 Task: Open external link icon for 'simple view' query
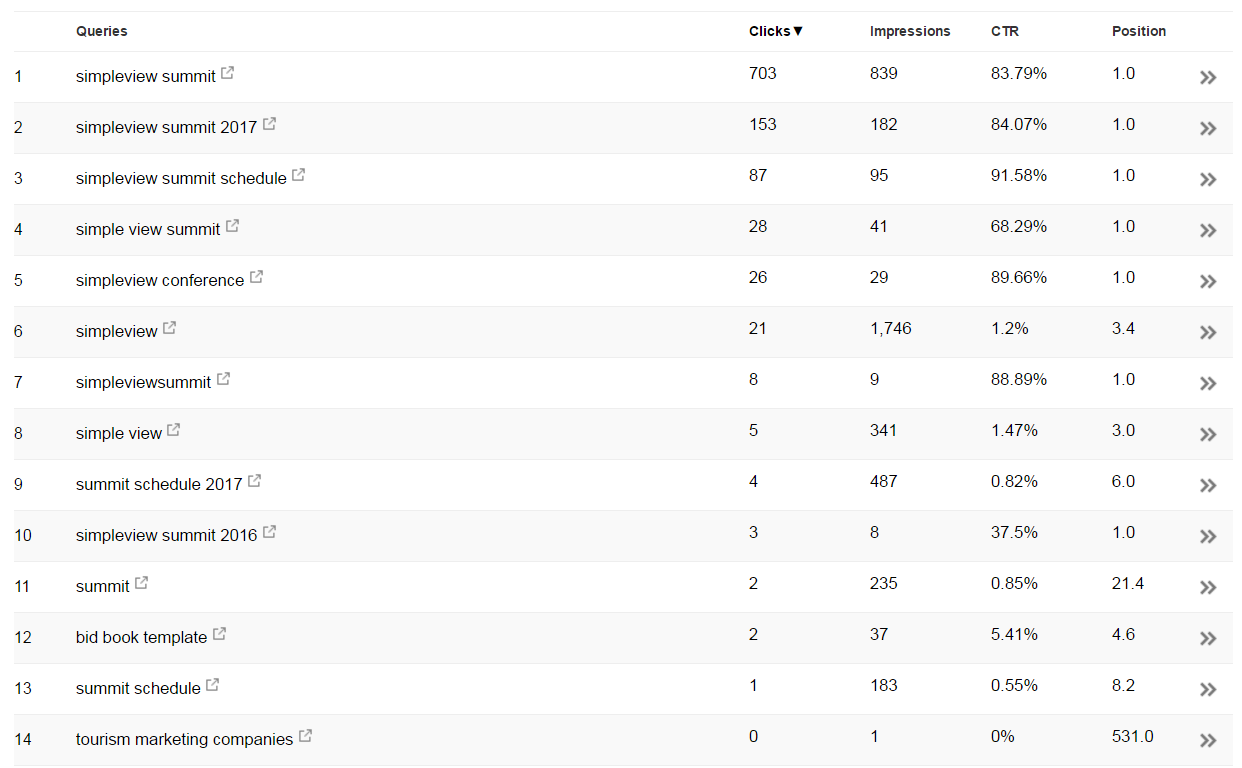pos(173,431)
